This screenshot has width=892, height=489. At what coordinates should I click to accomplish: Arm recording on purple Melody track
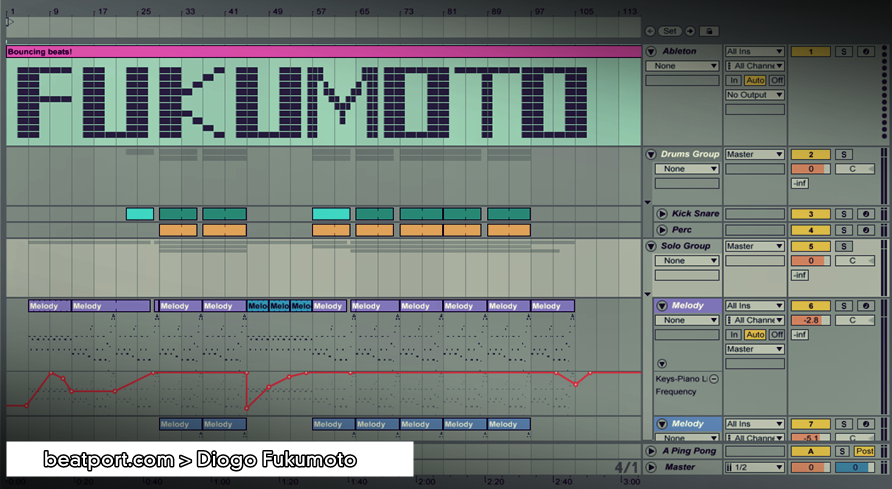(866, 306)
